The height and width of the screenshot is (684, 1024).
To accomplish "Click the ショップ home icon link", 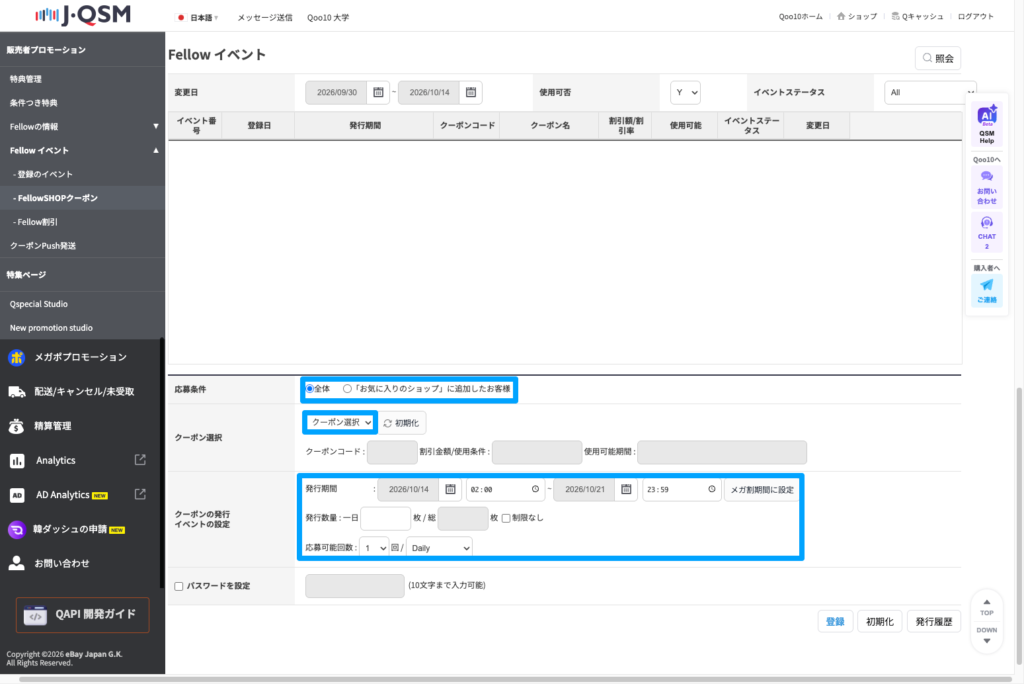I will click(856, 16).
